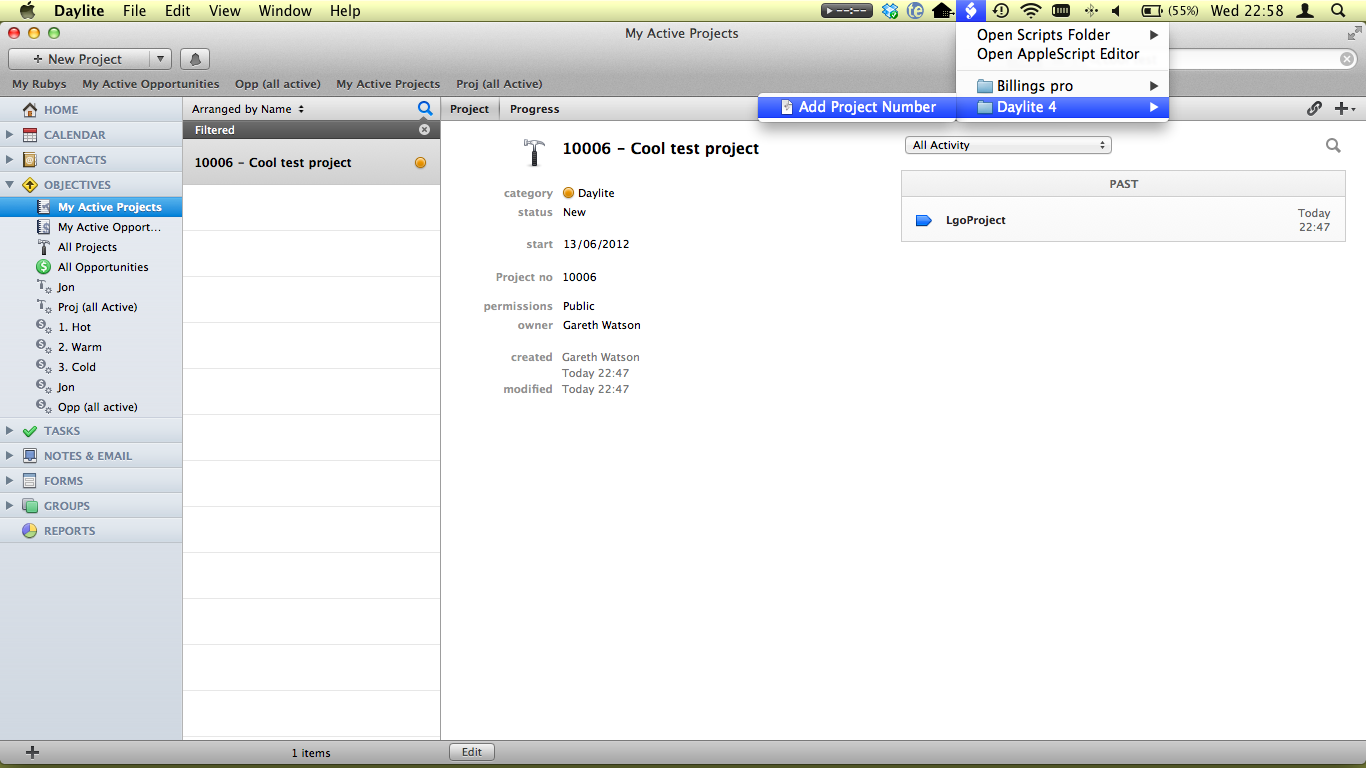Open the Daylite 4 scripts submenu
This screenshot has height=768, width=1366.
pyautogui.click(x=1063, y=107)
